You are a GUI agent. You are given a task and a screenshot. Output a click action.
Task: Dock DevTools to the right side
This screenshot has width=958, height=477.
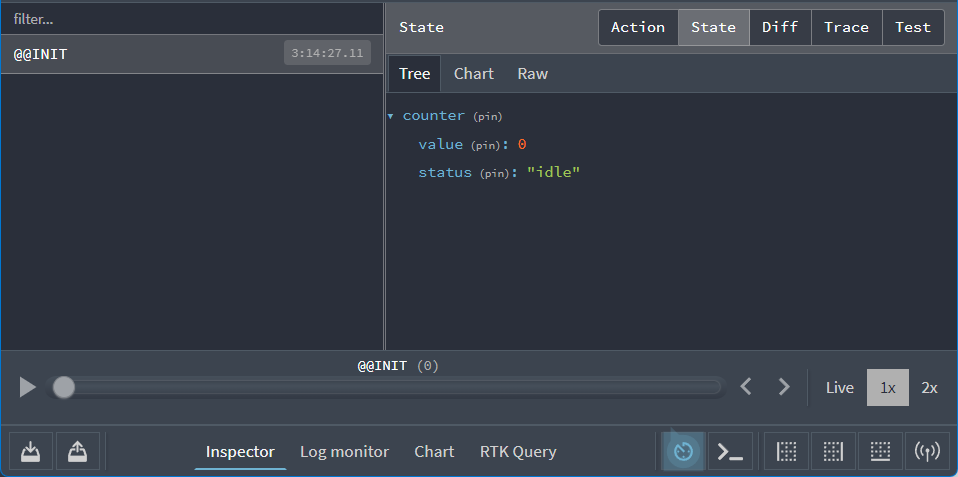tap(833, 452)
